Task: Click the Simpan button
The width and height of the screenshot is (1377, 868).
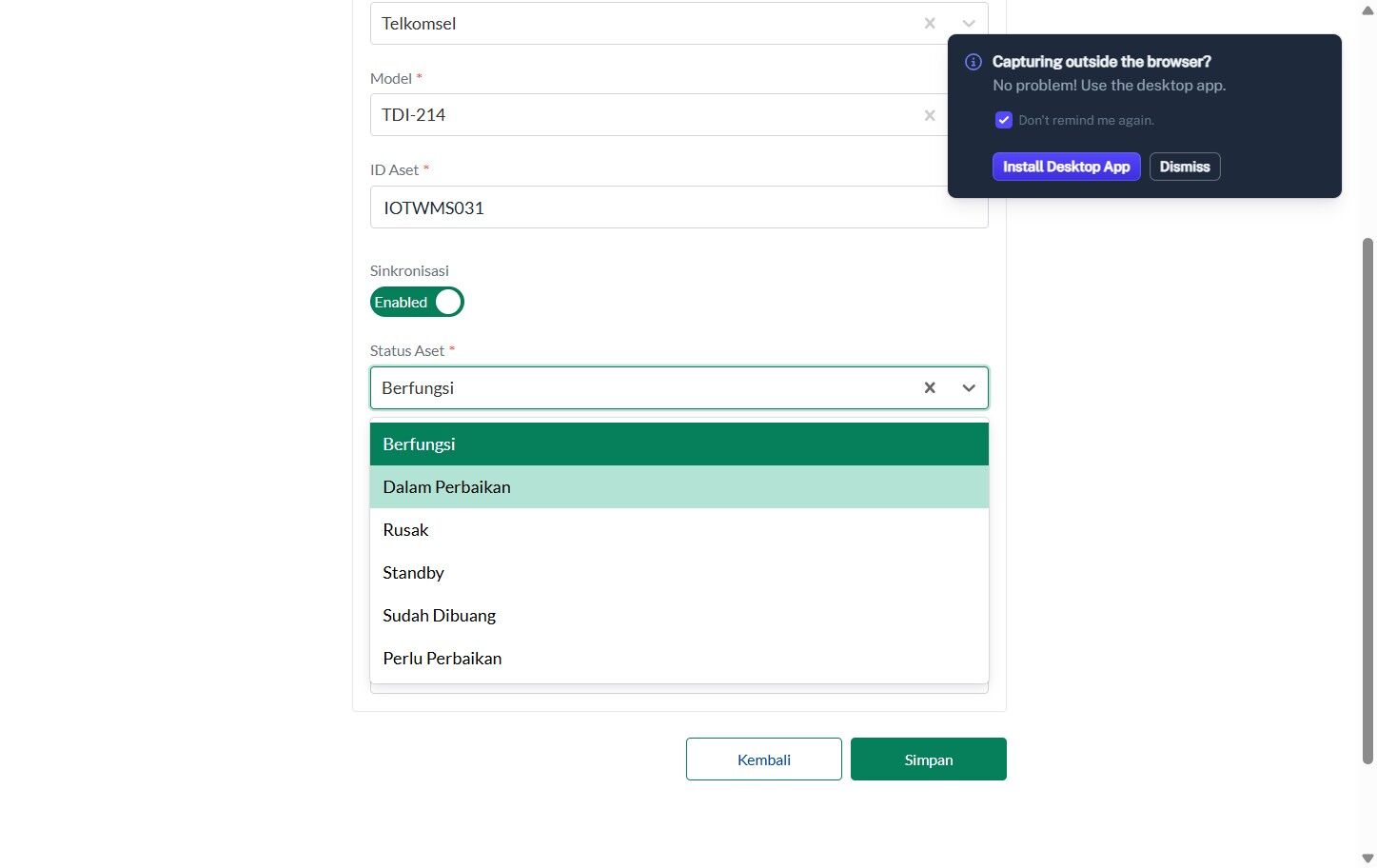Action: pos(929,759)
